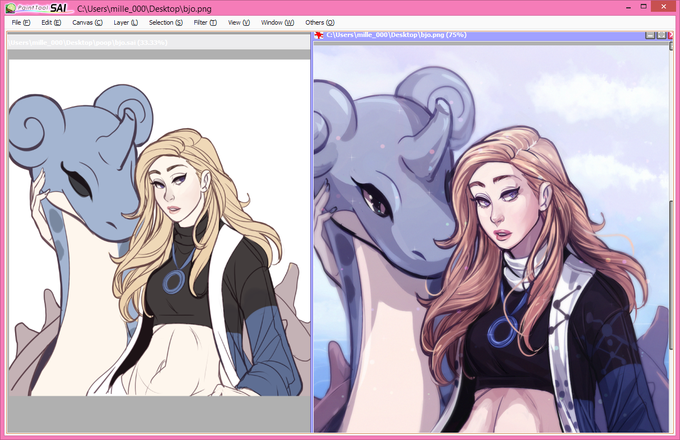The height and width of the screenshot is (440, 680).
Task: Click the painted canvas in bjo.png window
Action: point(491,238)
